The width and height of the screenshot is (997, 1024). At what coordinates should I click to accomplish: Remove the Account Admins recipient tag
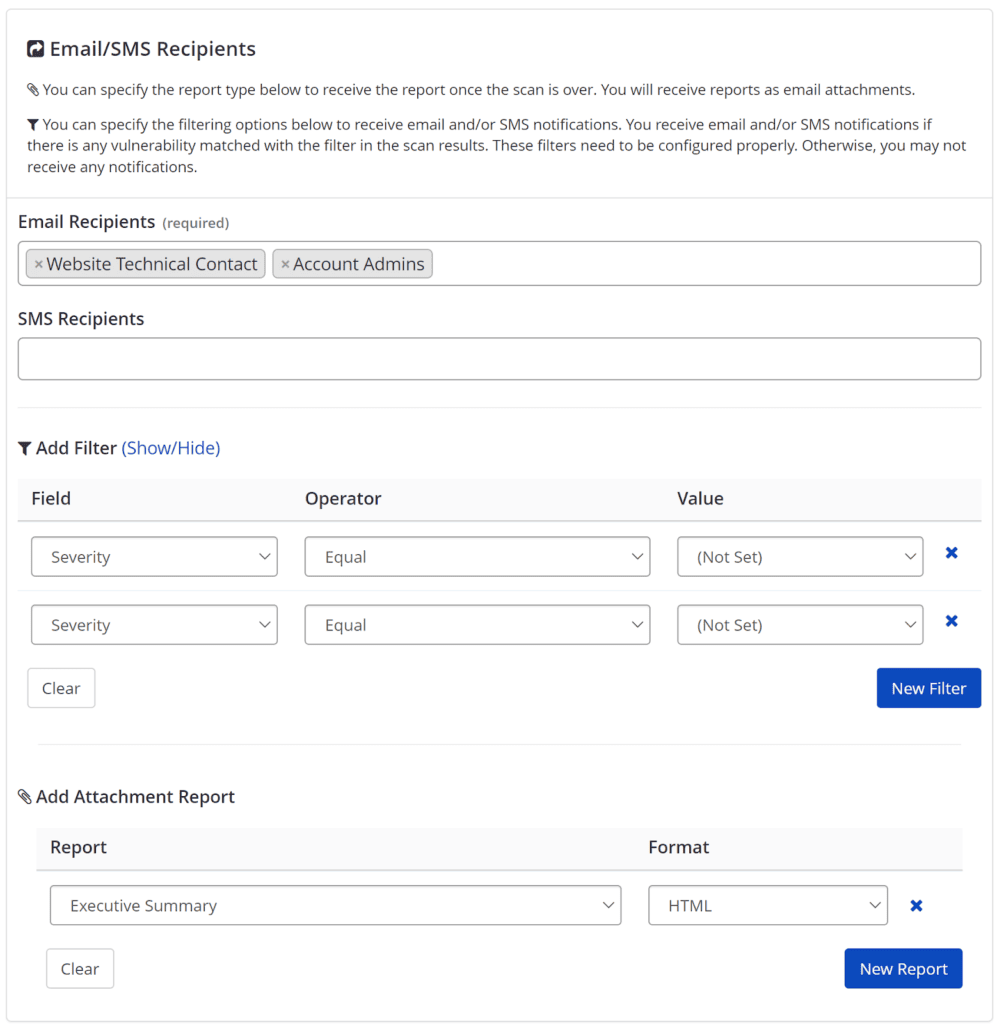click(x=287, y=264)
